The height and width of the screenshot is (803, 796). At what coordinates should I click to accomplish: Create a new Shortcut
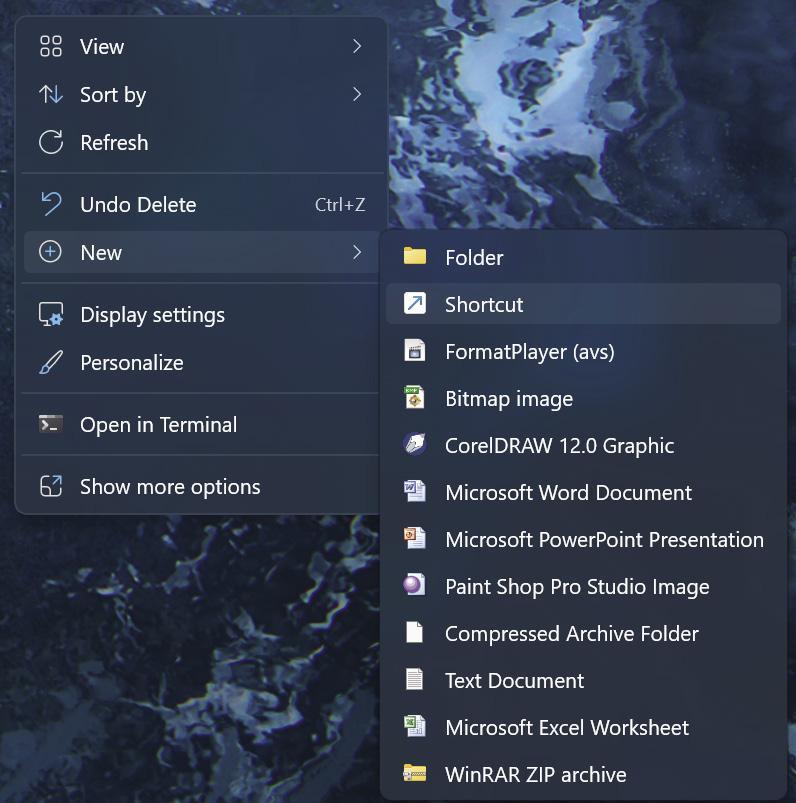tap(583, 304)
